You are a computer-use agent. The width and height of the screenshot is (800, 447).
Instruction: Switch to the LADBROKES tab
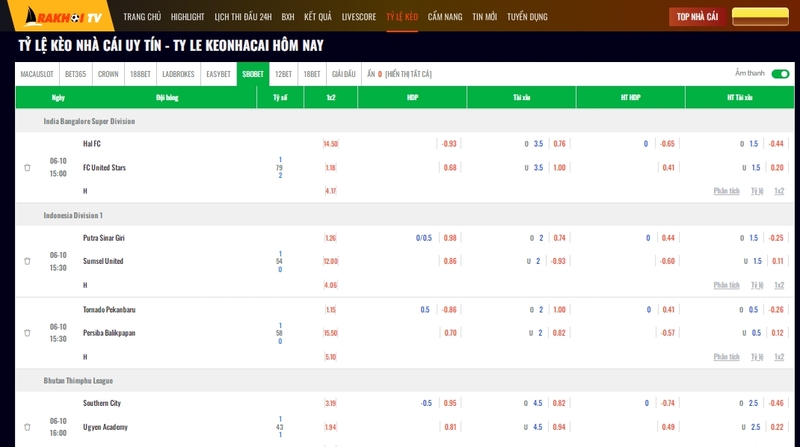tap(178, 74)
